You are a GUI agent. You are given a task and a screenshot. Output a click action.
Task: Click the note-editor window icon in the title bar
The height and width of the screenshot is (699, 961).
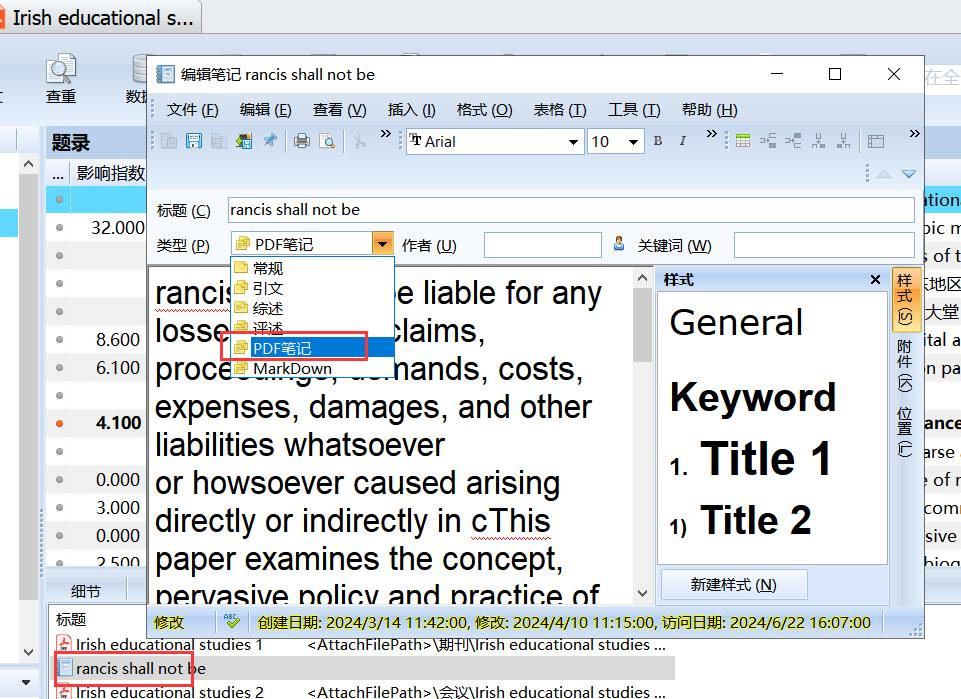point(165,74)
